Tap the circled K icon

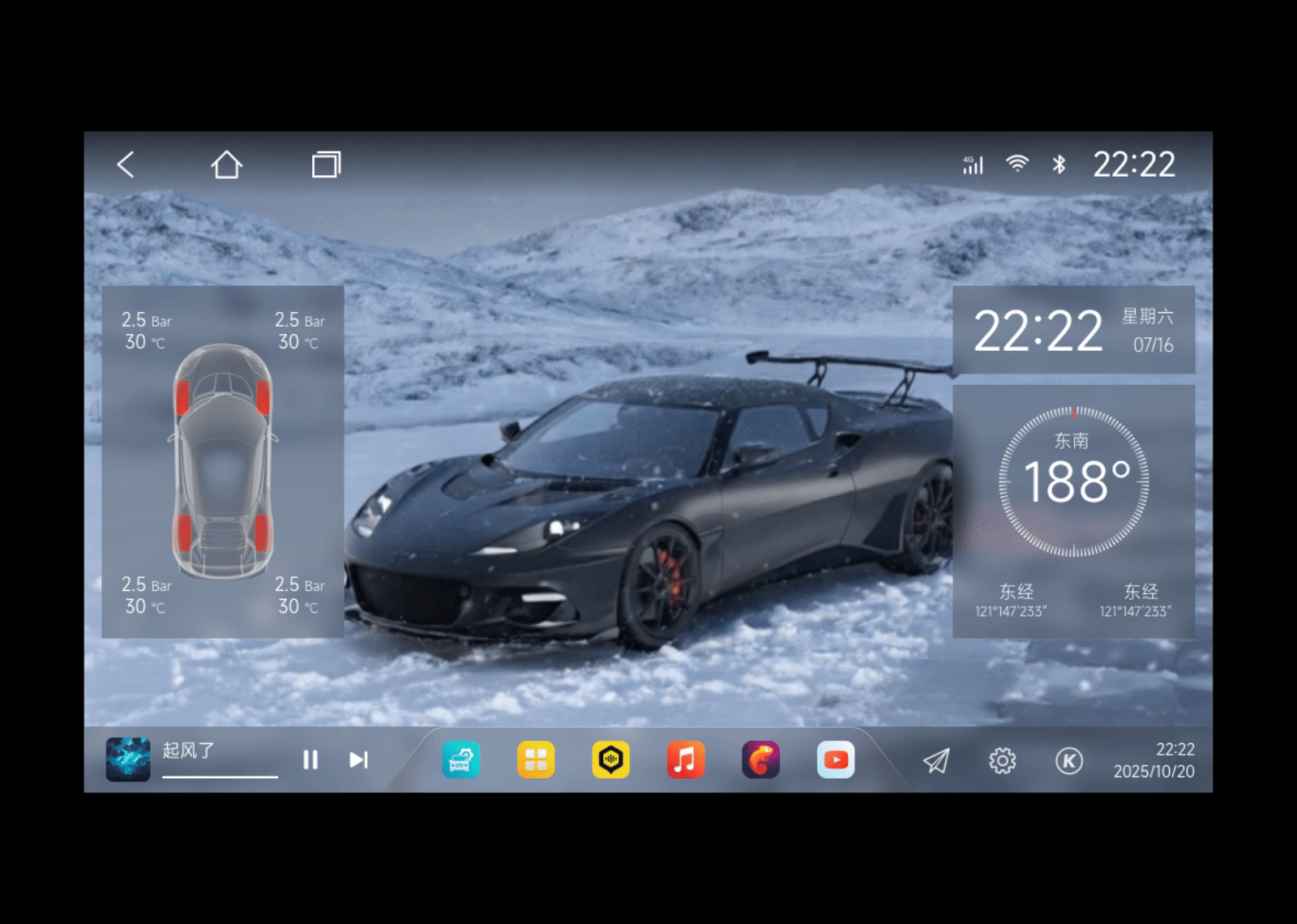[1069, 760]
